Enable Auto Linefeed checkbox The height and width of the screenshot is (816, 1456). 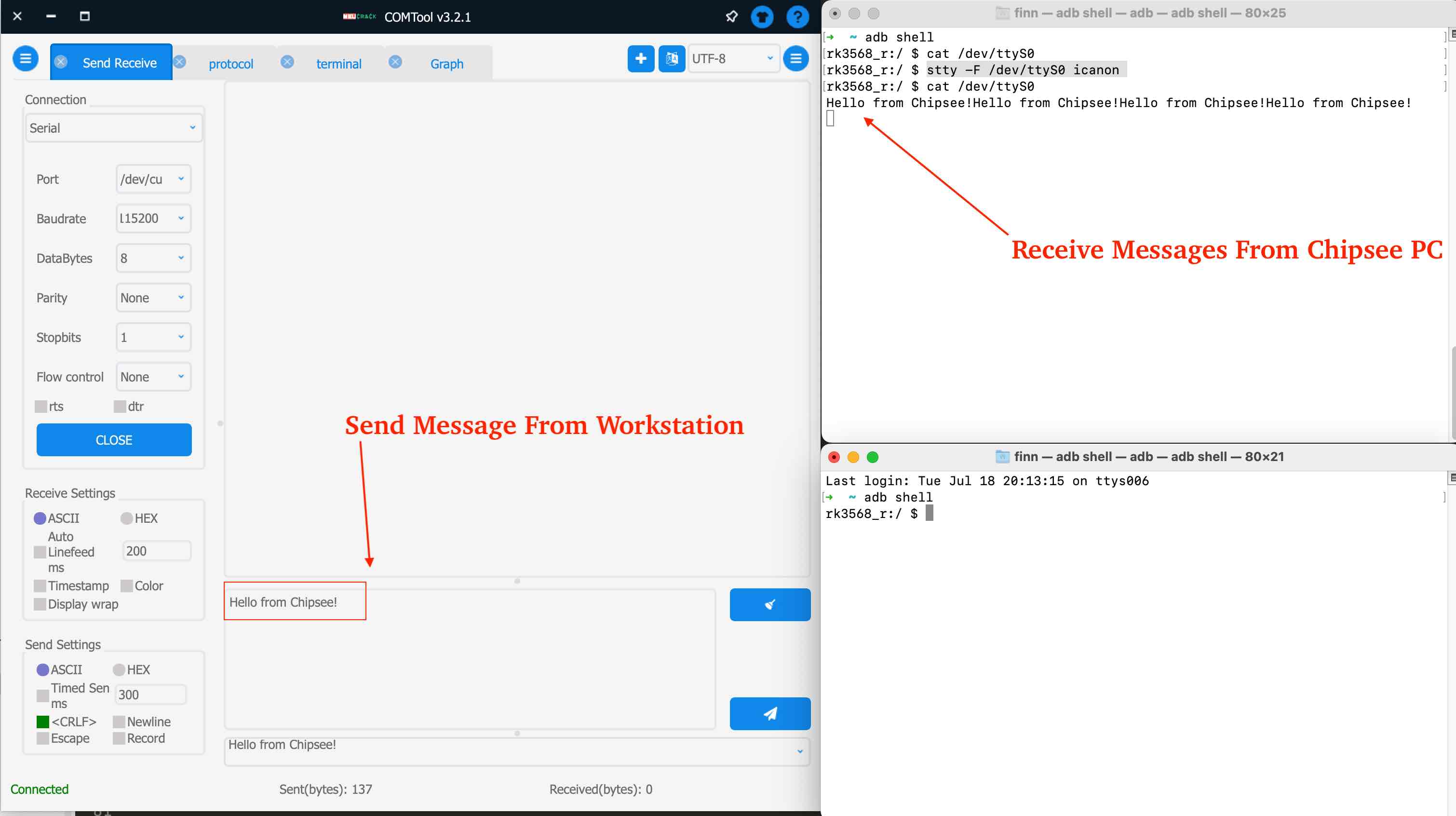click(40, 551)
